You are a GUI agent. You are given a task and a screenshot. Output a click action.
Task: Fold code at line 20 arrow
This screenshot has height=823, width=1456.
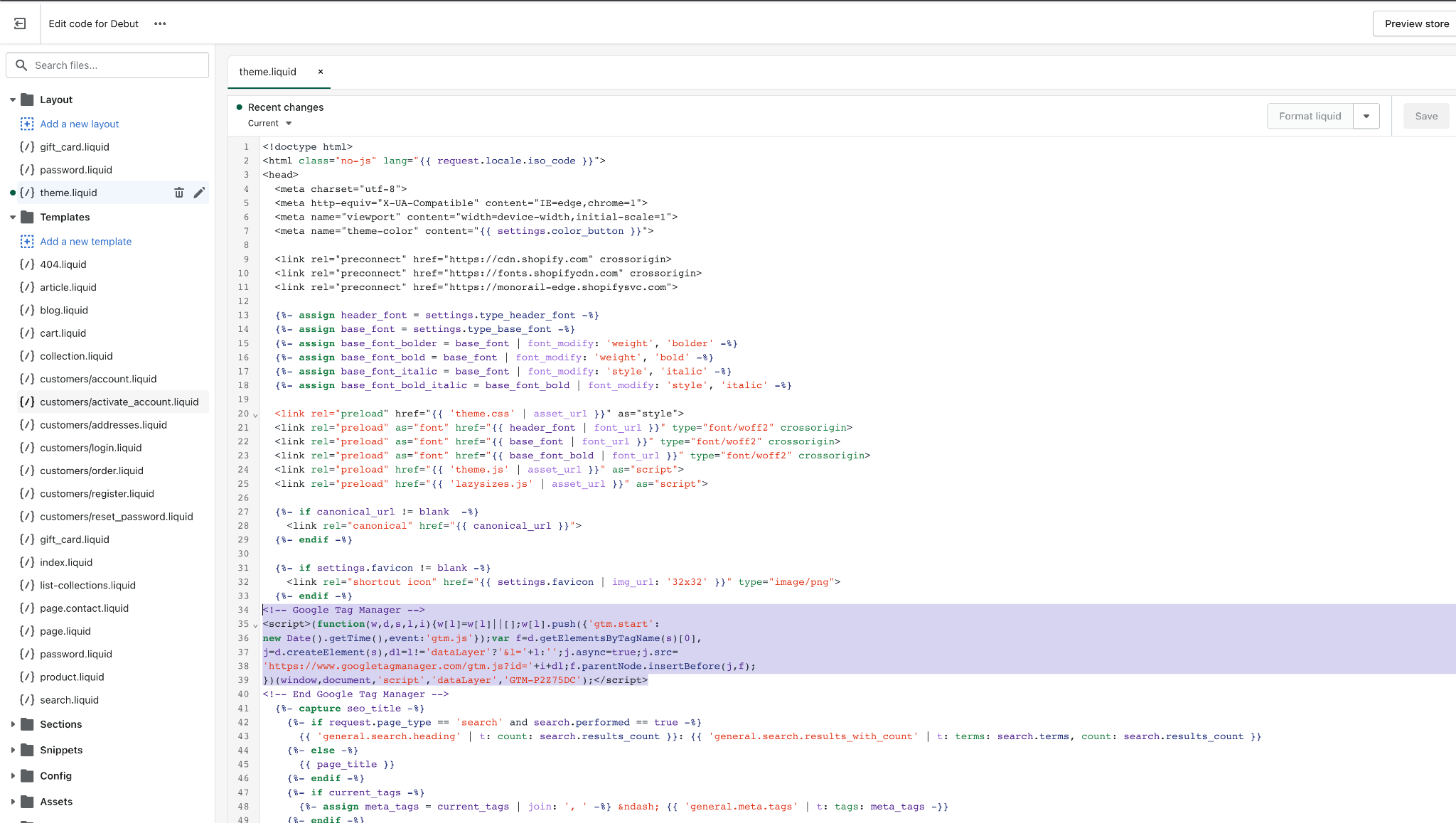pos(255,414)
